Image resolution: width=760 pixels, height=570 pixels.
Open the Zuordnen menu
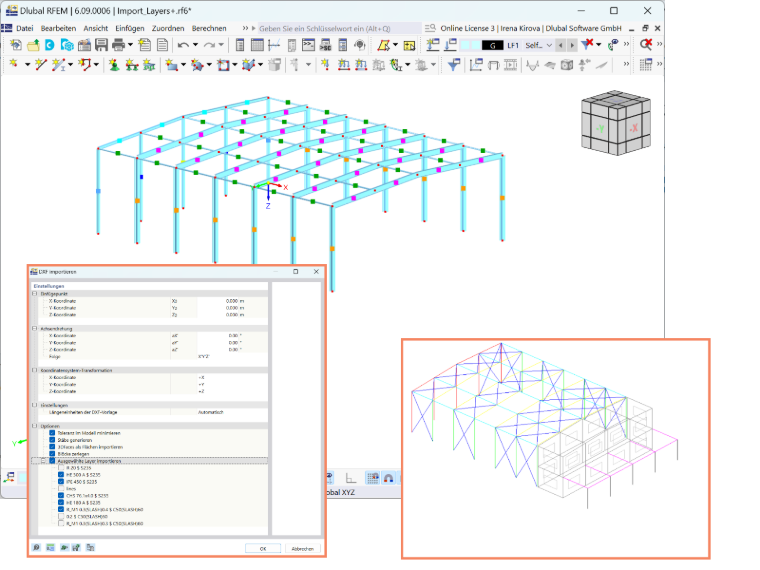click(x=168, y=28)
